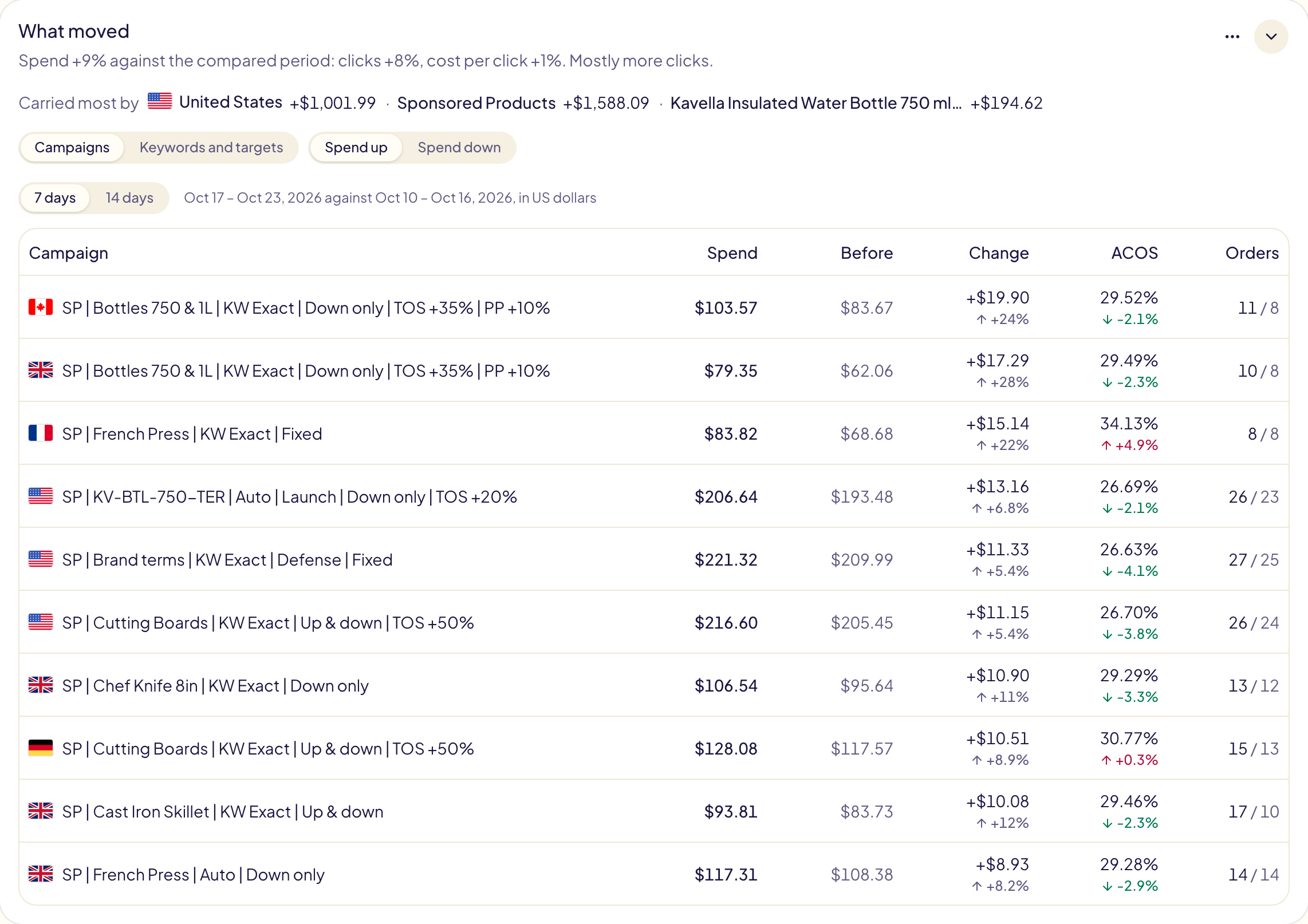The image size is (1308, 924).
Task: Click US flag on KV-BTL-750-TER campaign
Action: [x=41, y=496]
